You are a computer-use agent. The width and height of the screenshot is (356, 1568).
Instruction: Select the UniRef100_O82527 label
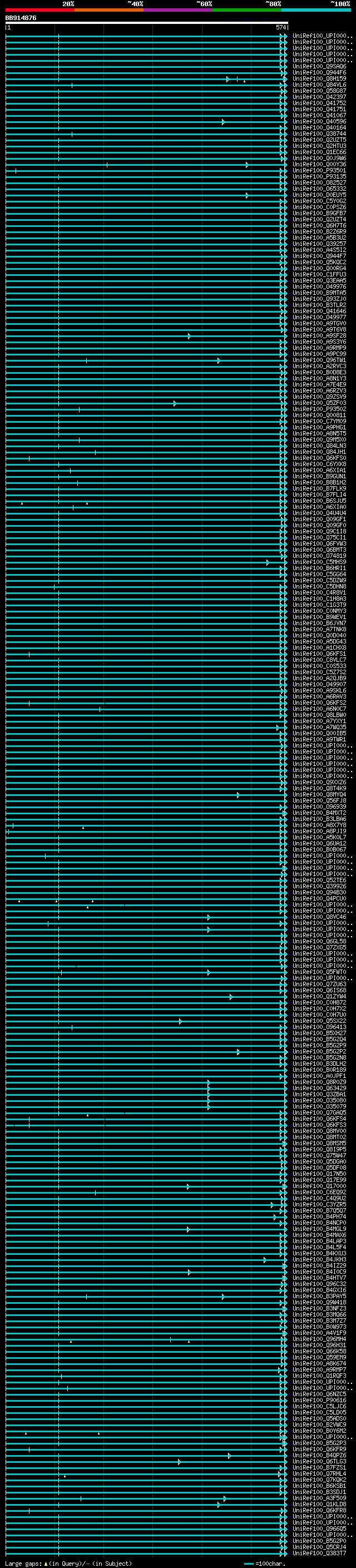[319, 183]
